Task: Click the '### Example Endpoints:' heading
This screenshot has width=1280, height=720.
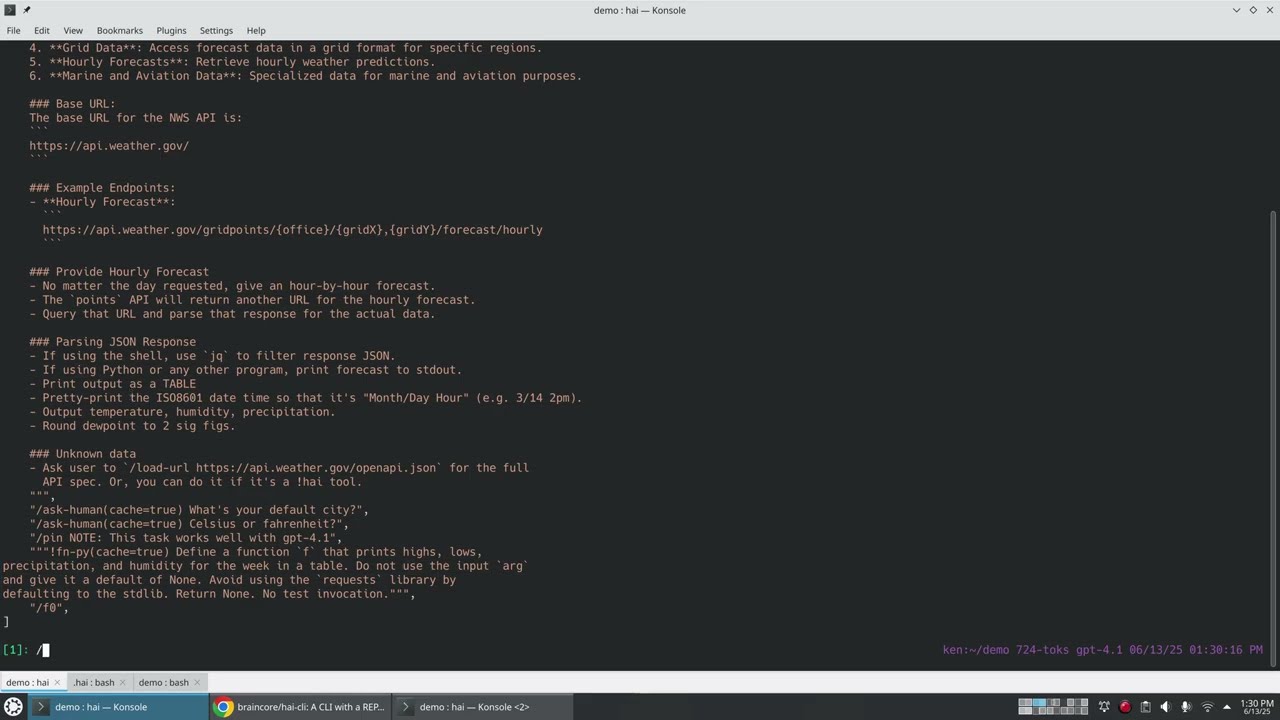Action: pyautogui.click(x=102, y=188)
